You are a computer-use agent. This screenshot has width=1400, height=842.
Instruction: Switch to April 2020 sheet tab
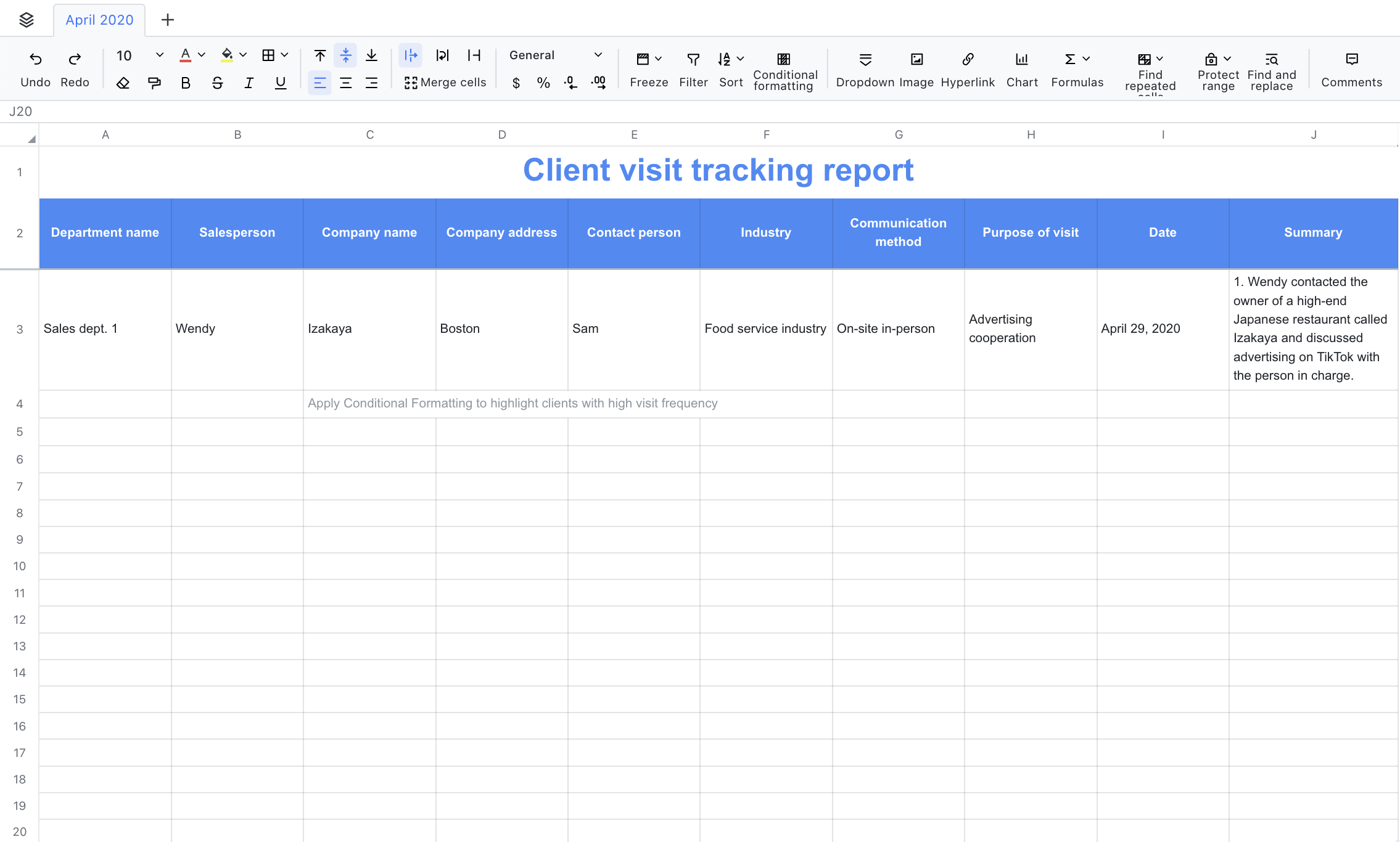tap(99, 20)
